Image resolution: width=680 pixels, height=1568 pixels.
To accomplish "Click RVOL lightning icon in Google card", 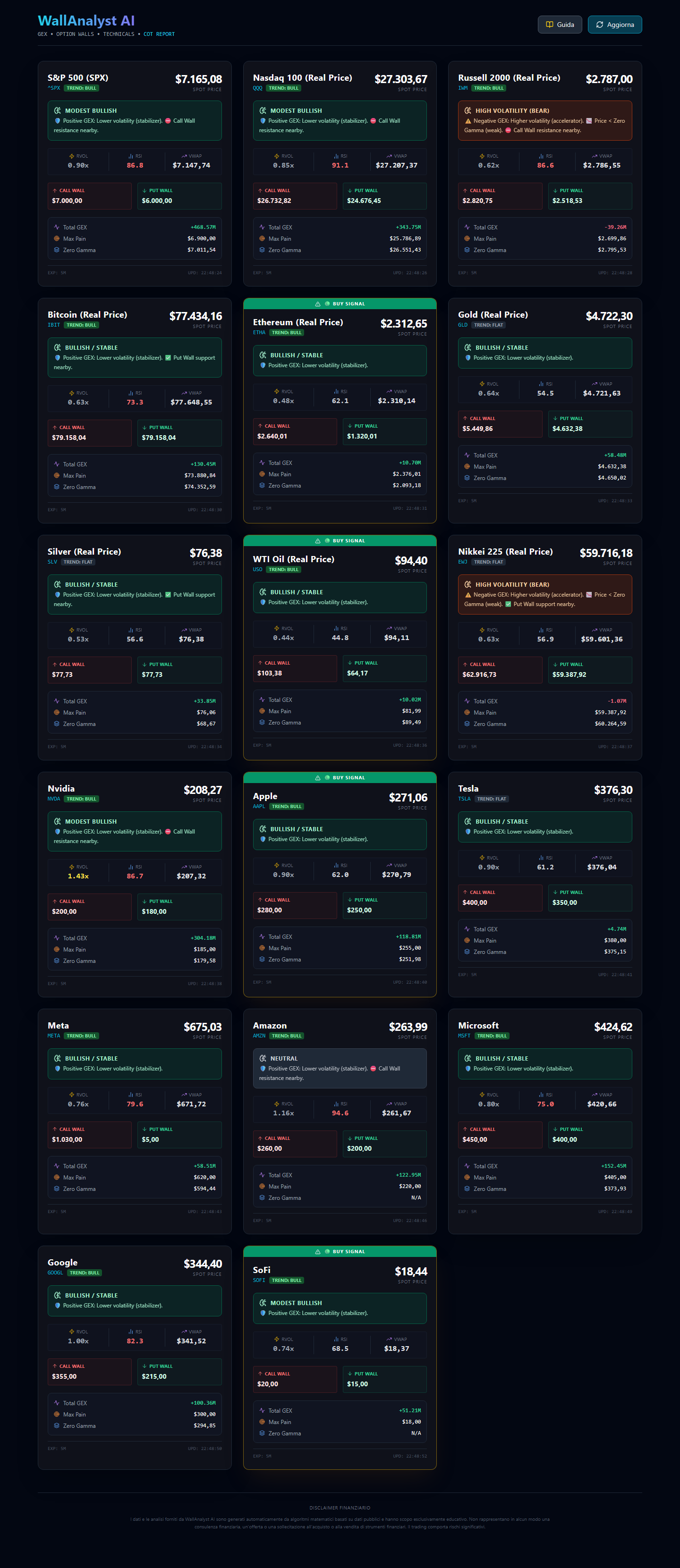I will pos(72,1332).
